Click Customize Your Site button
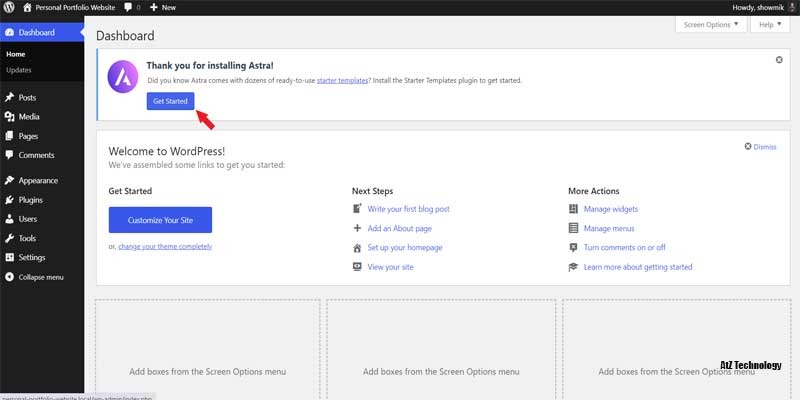Screen dimensions: 800x400 coord(160,220)
